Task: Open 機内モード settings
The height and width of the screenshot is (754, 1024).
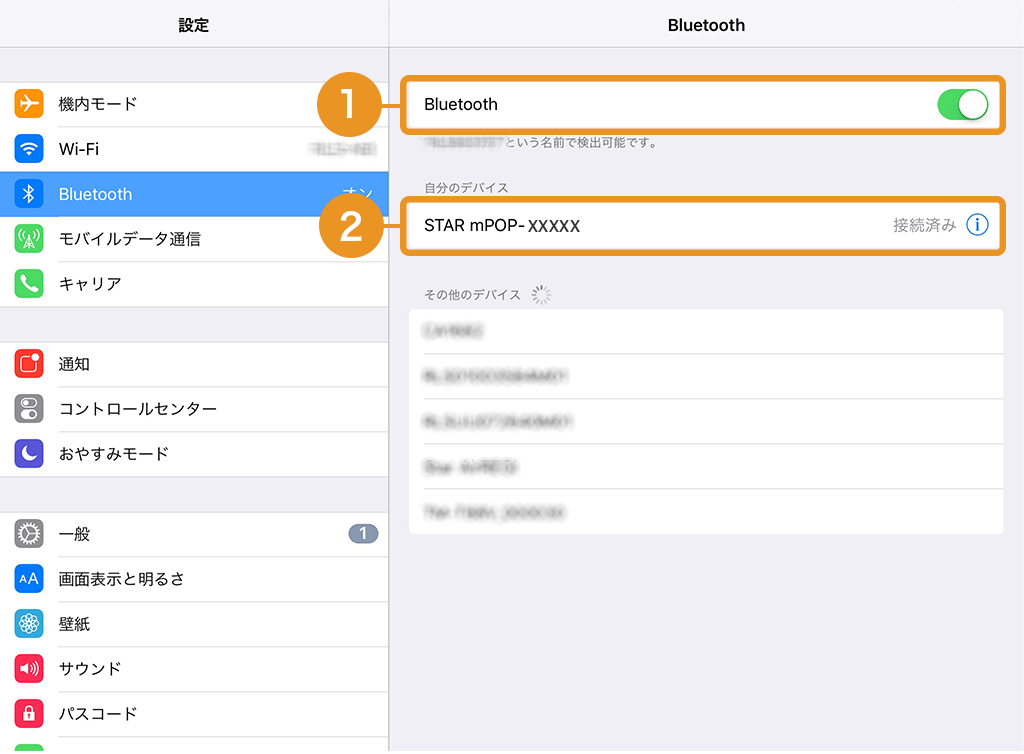Action: [194, 104]
